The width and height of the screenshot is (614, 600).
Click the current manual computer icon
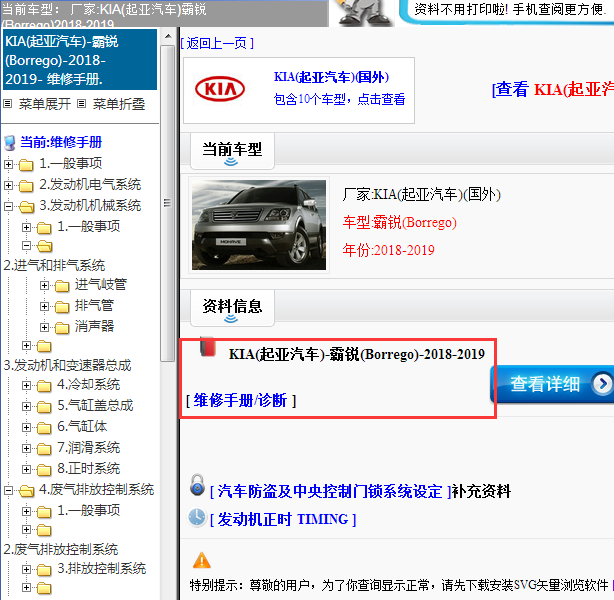tap(10, 143)
